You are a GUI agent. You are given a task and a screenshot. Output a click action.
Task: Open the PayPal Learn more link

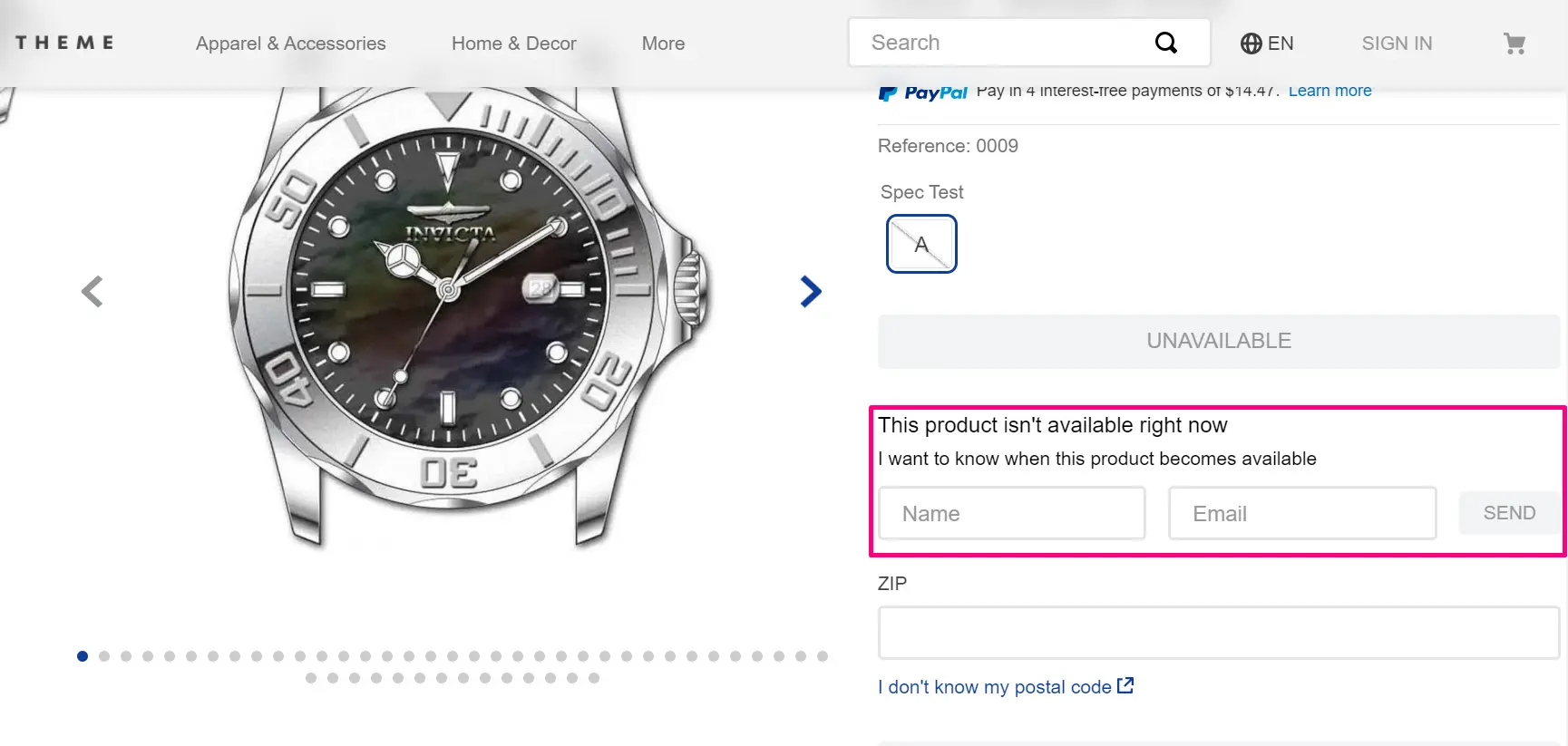1329,91
